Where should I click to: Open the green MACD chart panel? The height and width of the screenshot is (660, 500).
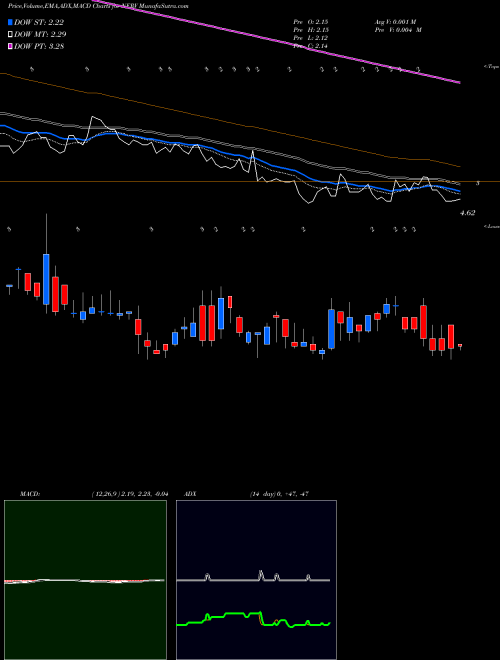coord(85,580)
